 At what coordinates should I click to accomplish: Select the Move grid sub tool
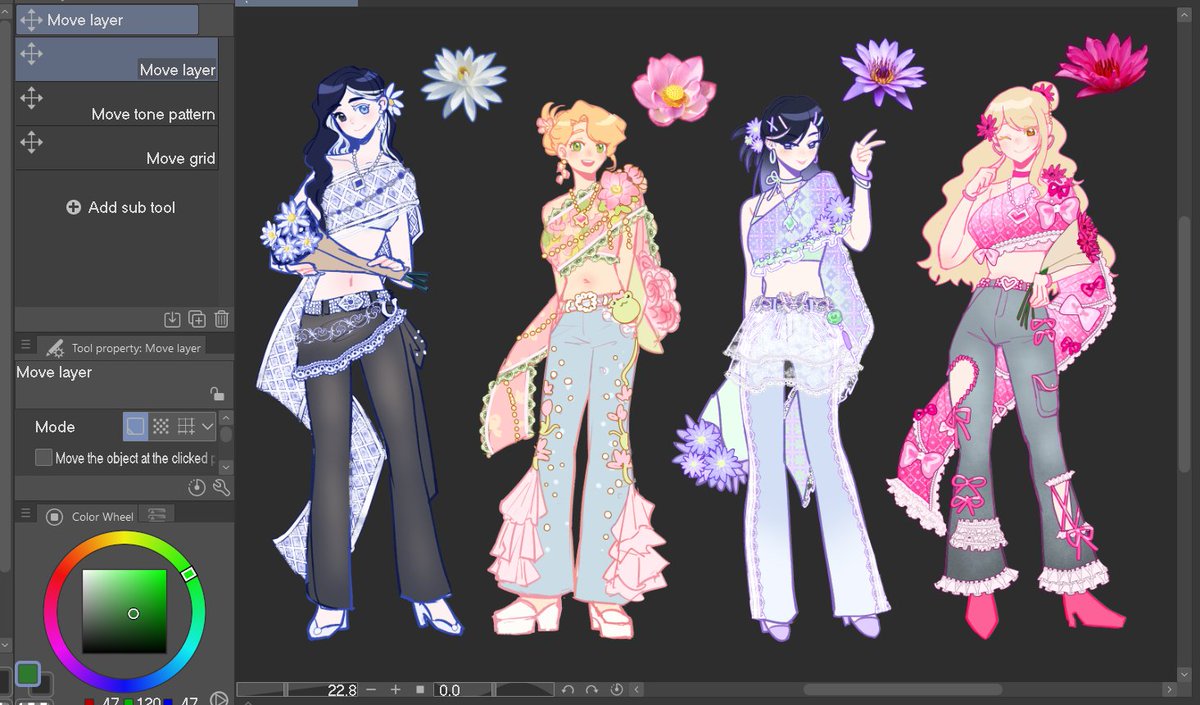117,147
